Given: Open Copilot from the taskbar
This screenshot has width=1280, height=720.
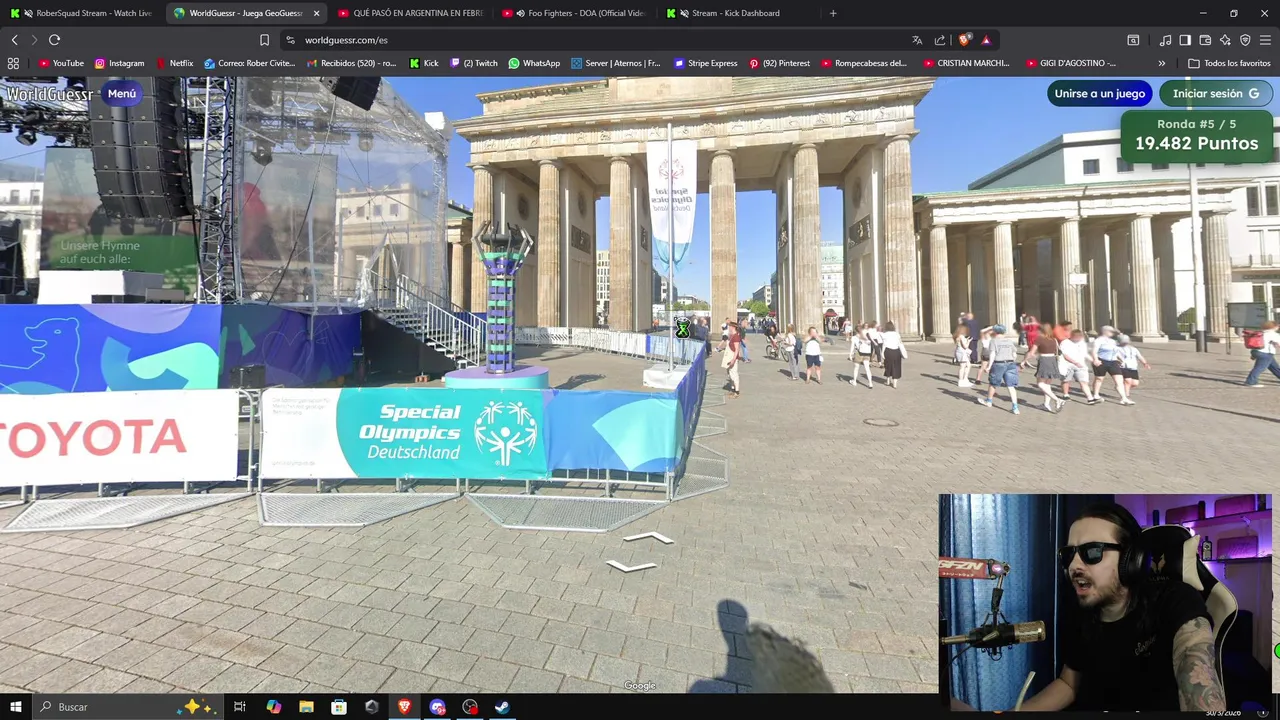Looking at the screenshot, I should (x=273, y=707).
